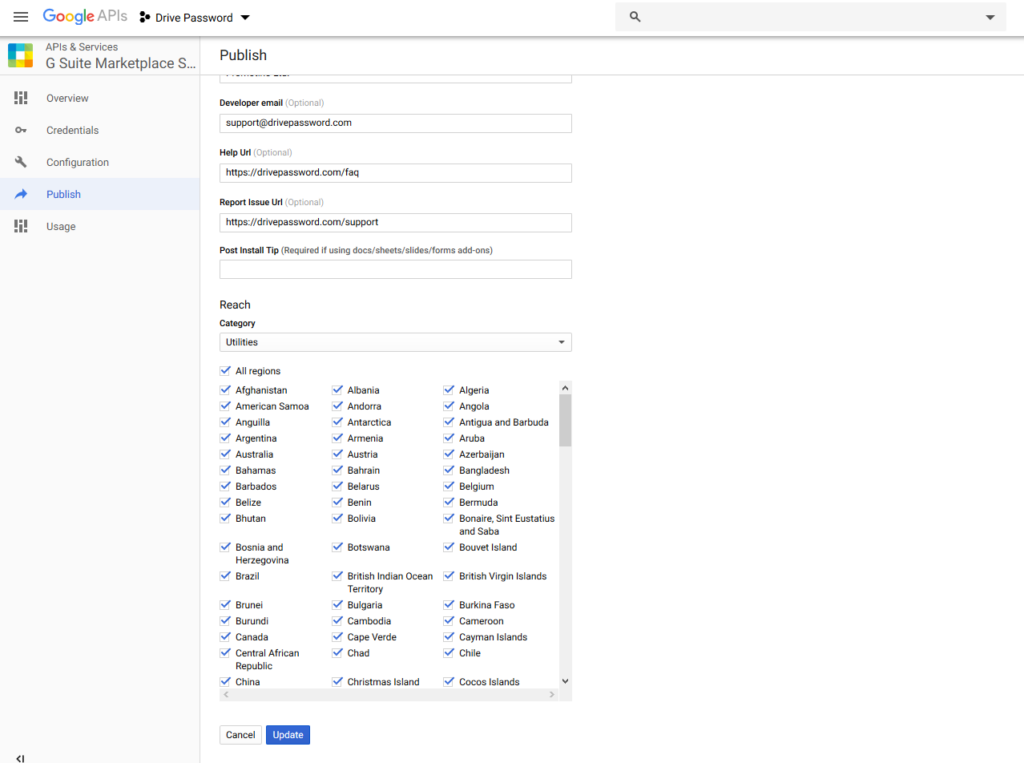
Task: Uncheck the Bouvet Island checkbox
Action: [x=449, y=547]
